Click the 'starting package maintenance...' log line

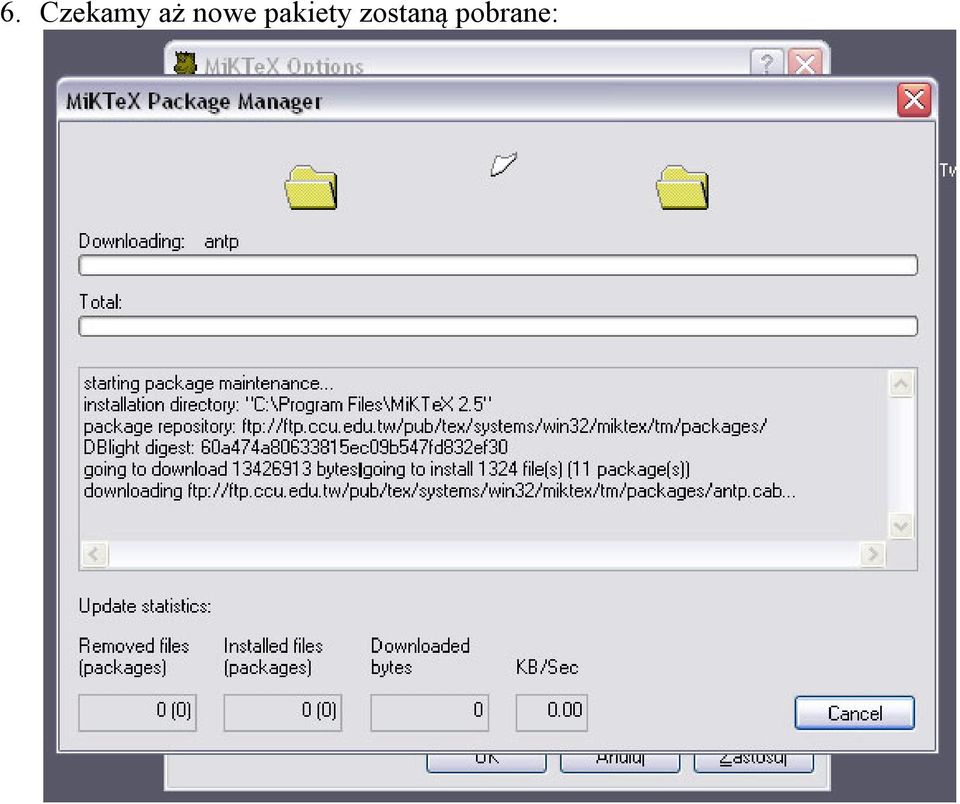coord(208,383)
